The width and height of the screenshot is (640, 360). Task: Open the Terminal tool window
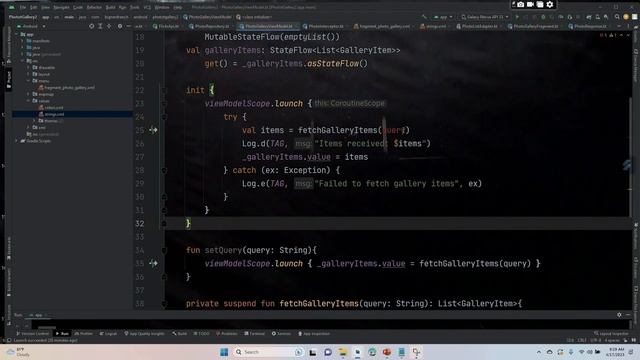255,333
